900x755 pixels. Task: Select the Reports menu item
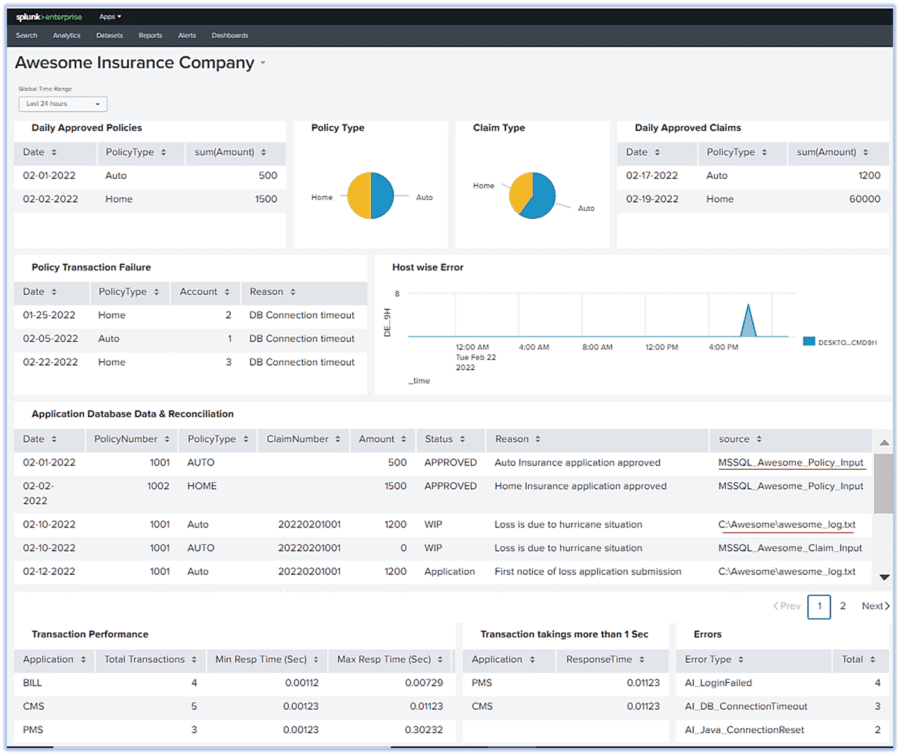pos(150,35)
